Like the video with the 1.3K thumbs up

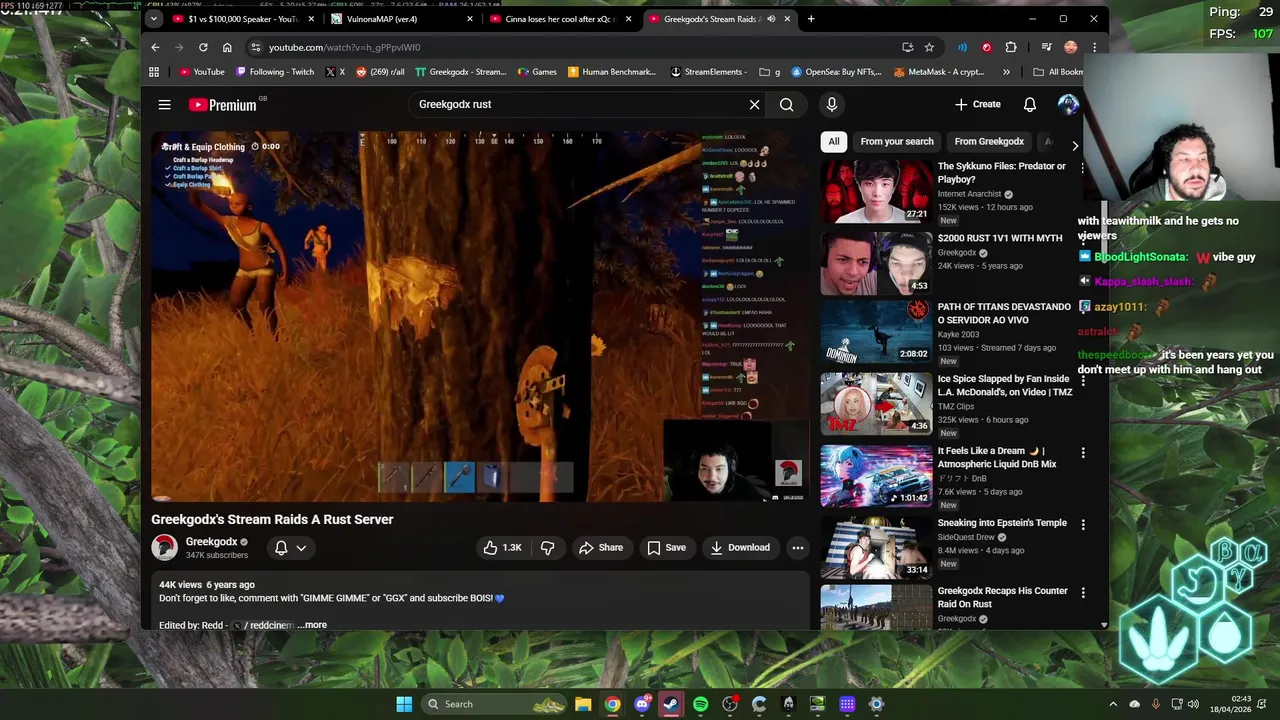coord(503,547)
